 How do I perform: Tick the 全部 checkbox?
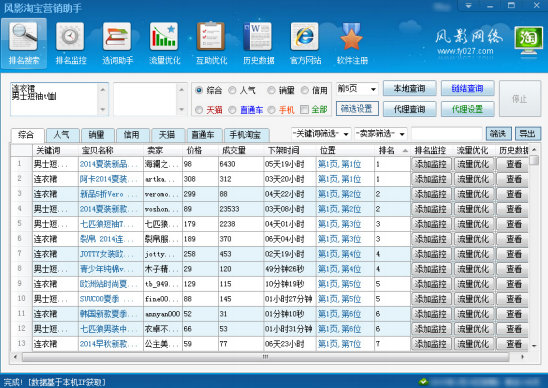click(x=304, y=110)
